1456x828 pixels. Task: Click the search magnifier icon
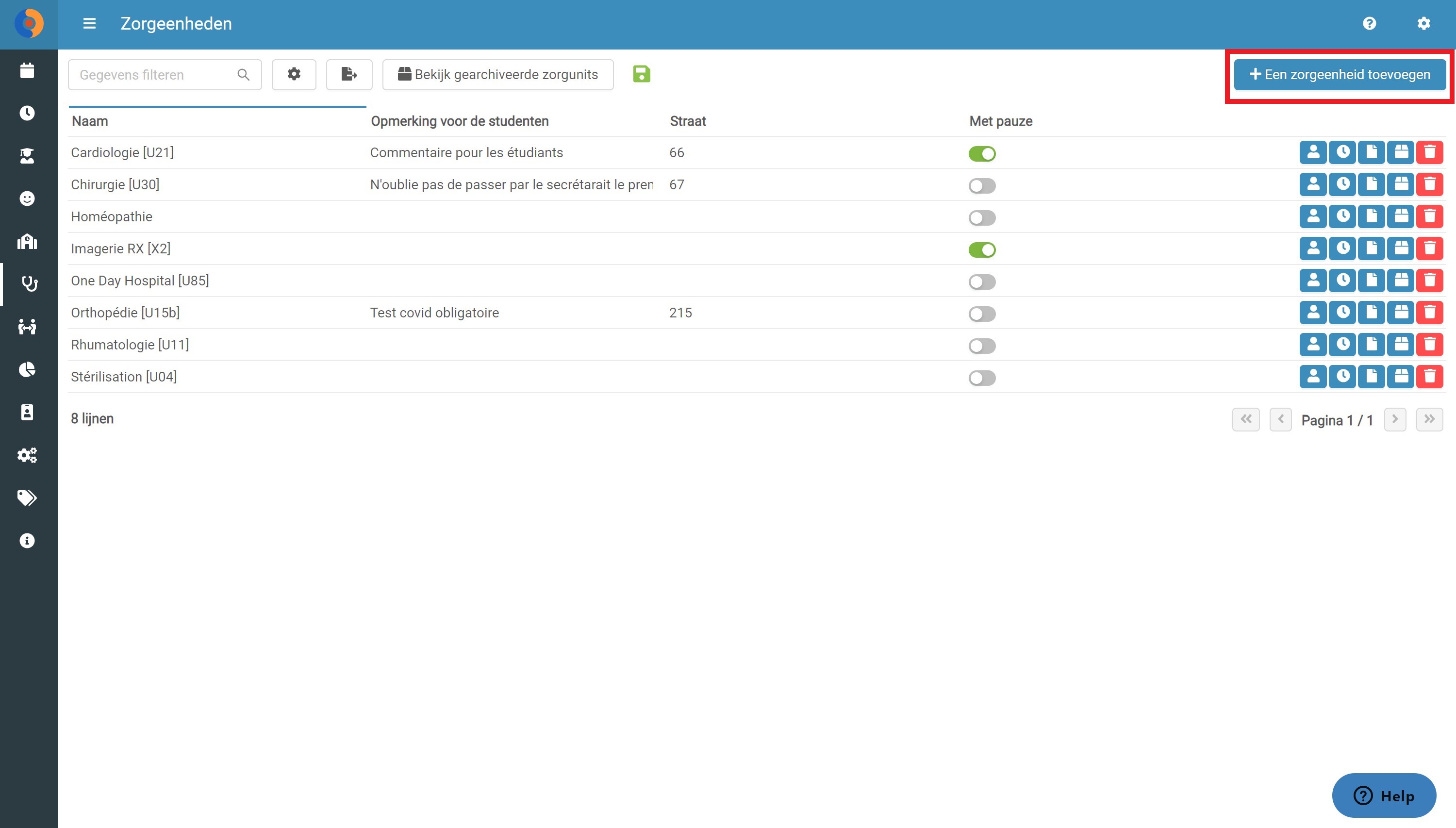click(243, 74)
